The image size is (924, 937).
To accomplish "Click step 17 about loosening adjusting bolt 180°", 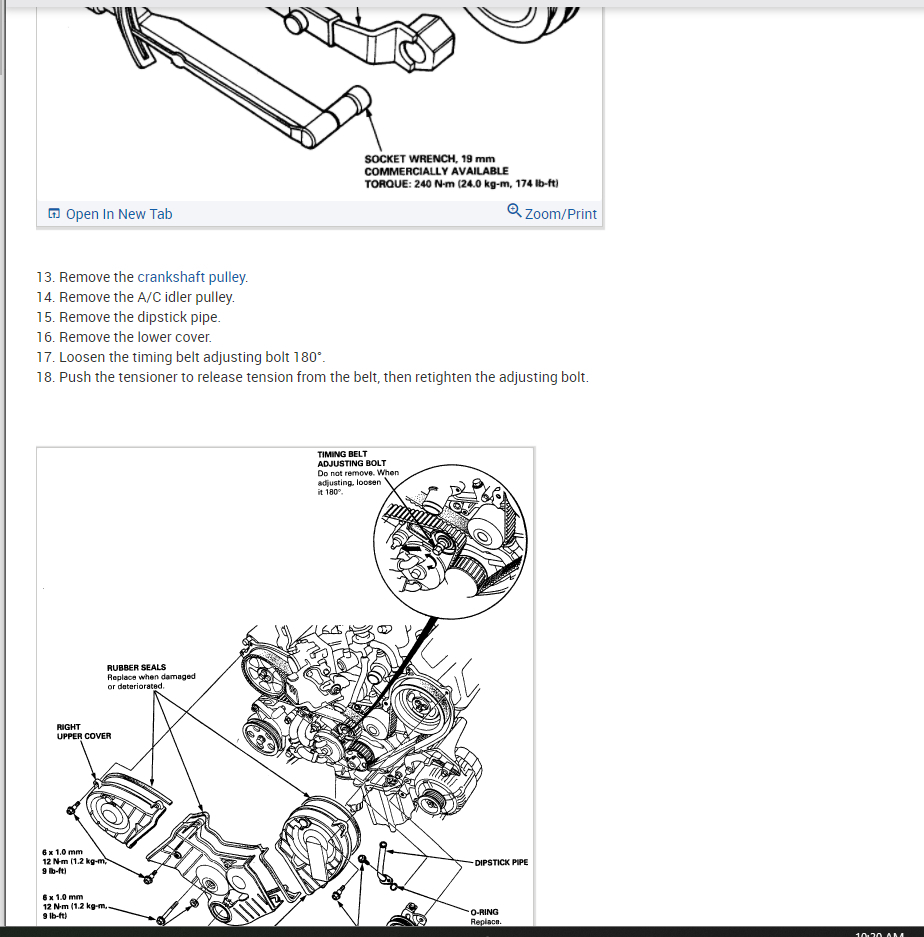I will (181, 357).
